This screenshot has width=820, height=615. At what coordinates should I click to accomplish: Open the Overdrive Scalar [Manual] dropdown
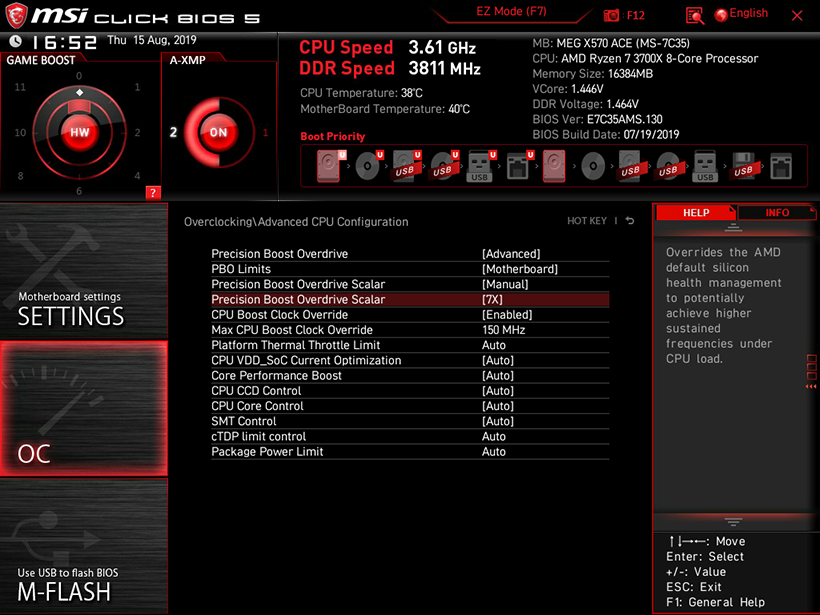click(x=505, y=284)
